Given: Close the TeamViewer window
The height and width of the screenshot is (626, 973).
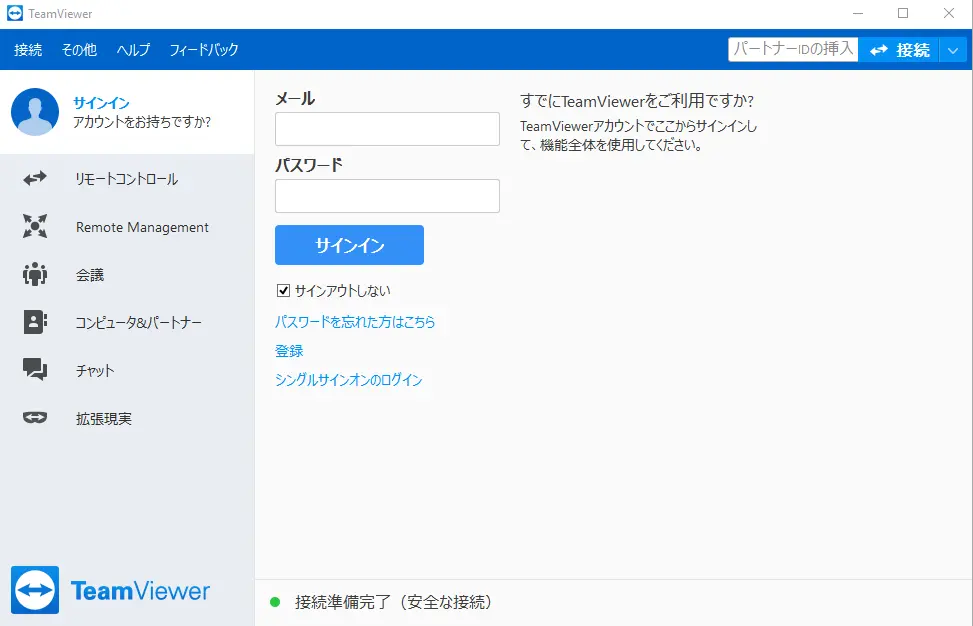Looking at the screenshot, I should point(949,14).
